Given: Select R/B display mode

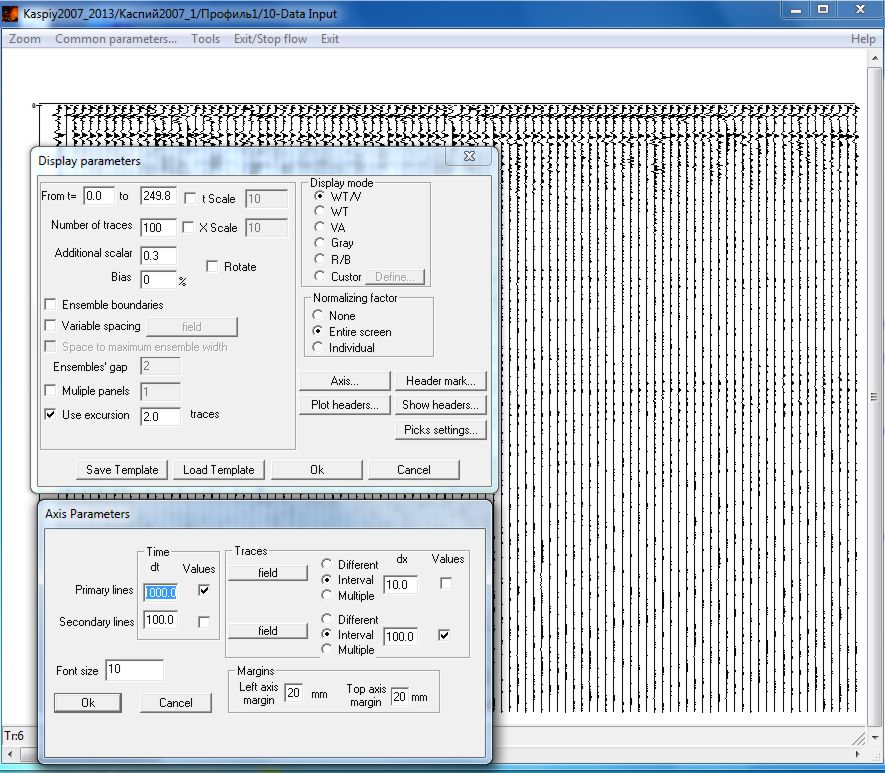Looking at the screenshot, I should point(319,259).
